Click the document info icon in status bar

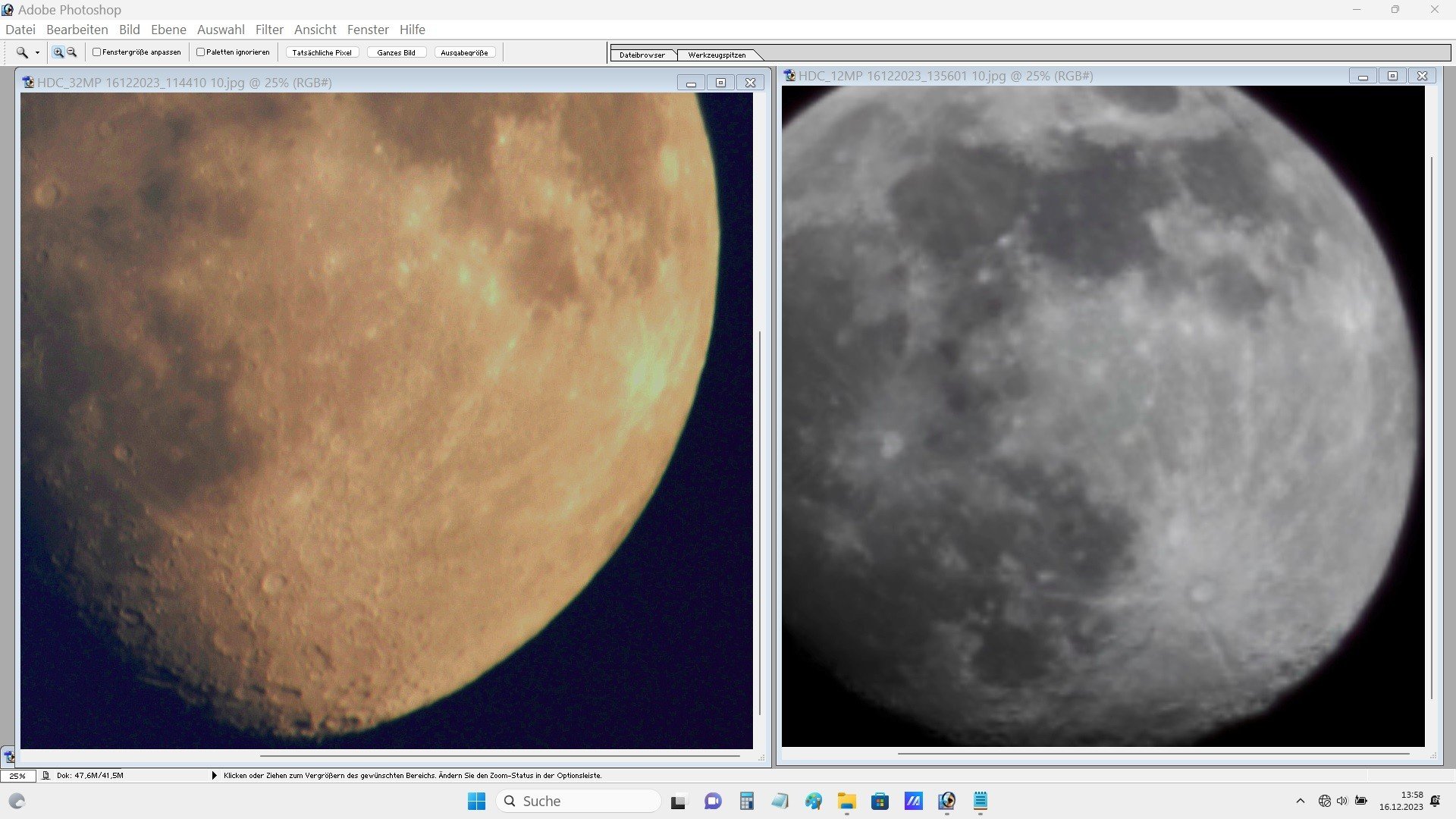coord(46,776)
